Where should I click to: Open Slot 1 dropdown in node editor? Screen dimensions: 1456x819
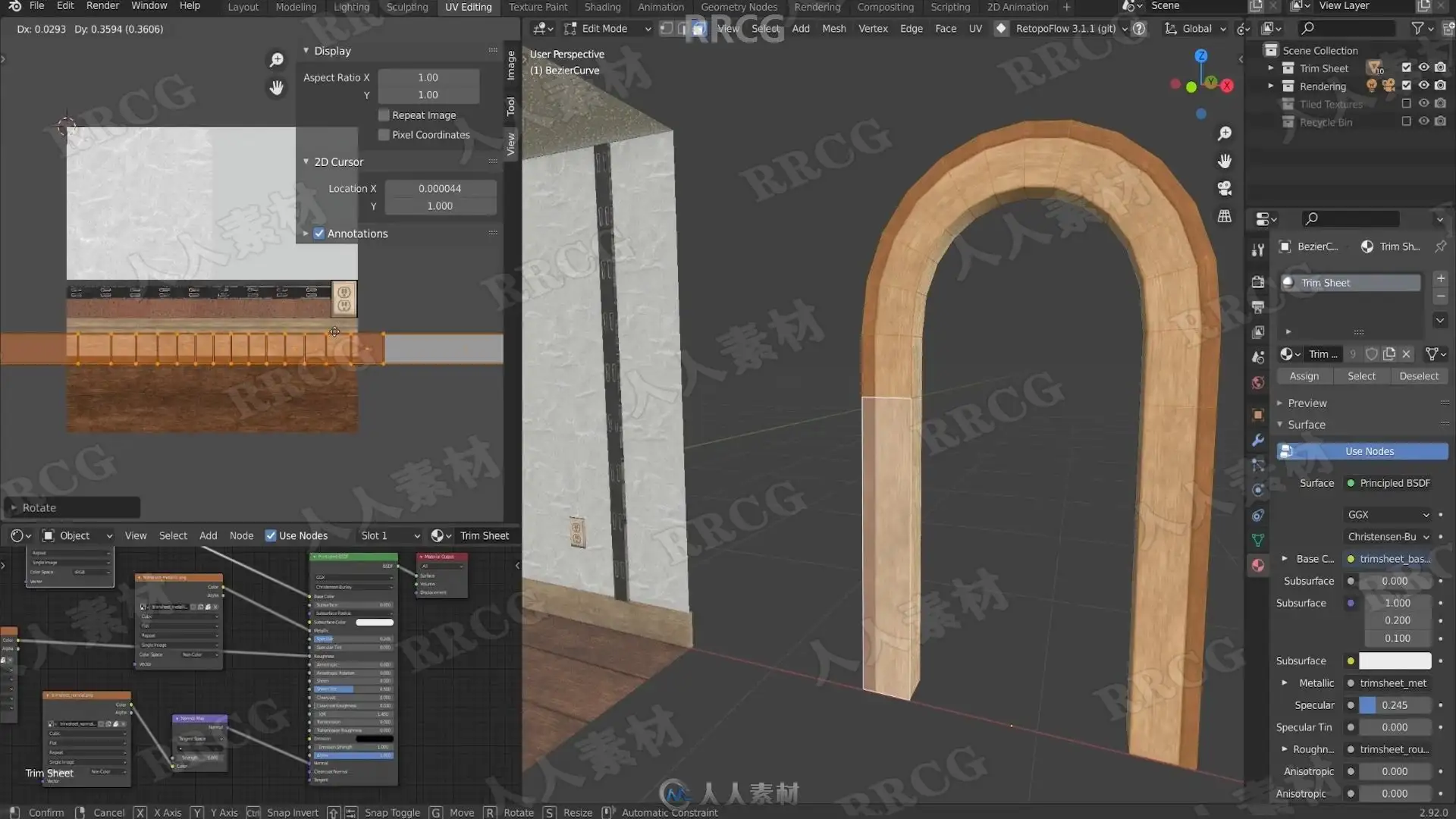[389, 535]
